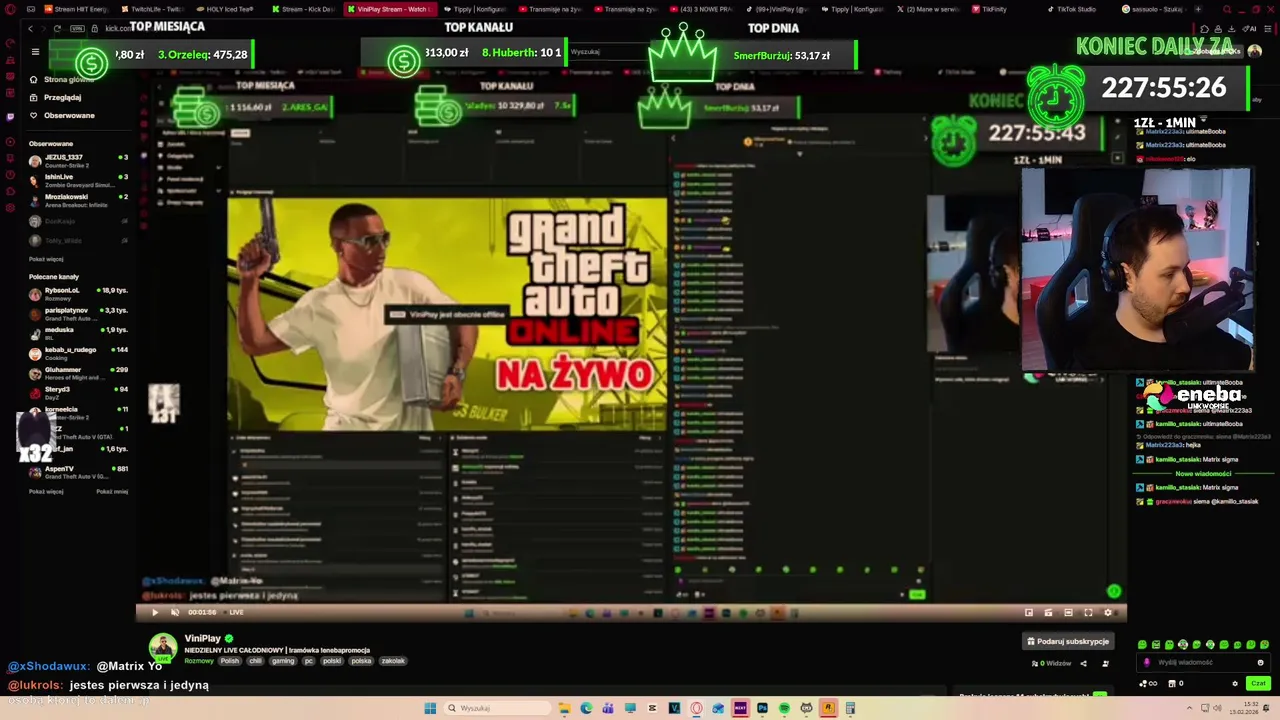Click the Windows taskbar search box
The height and width of the screenshot is (720, 1280).
coord(496,708)
